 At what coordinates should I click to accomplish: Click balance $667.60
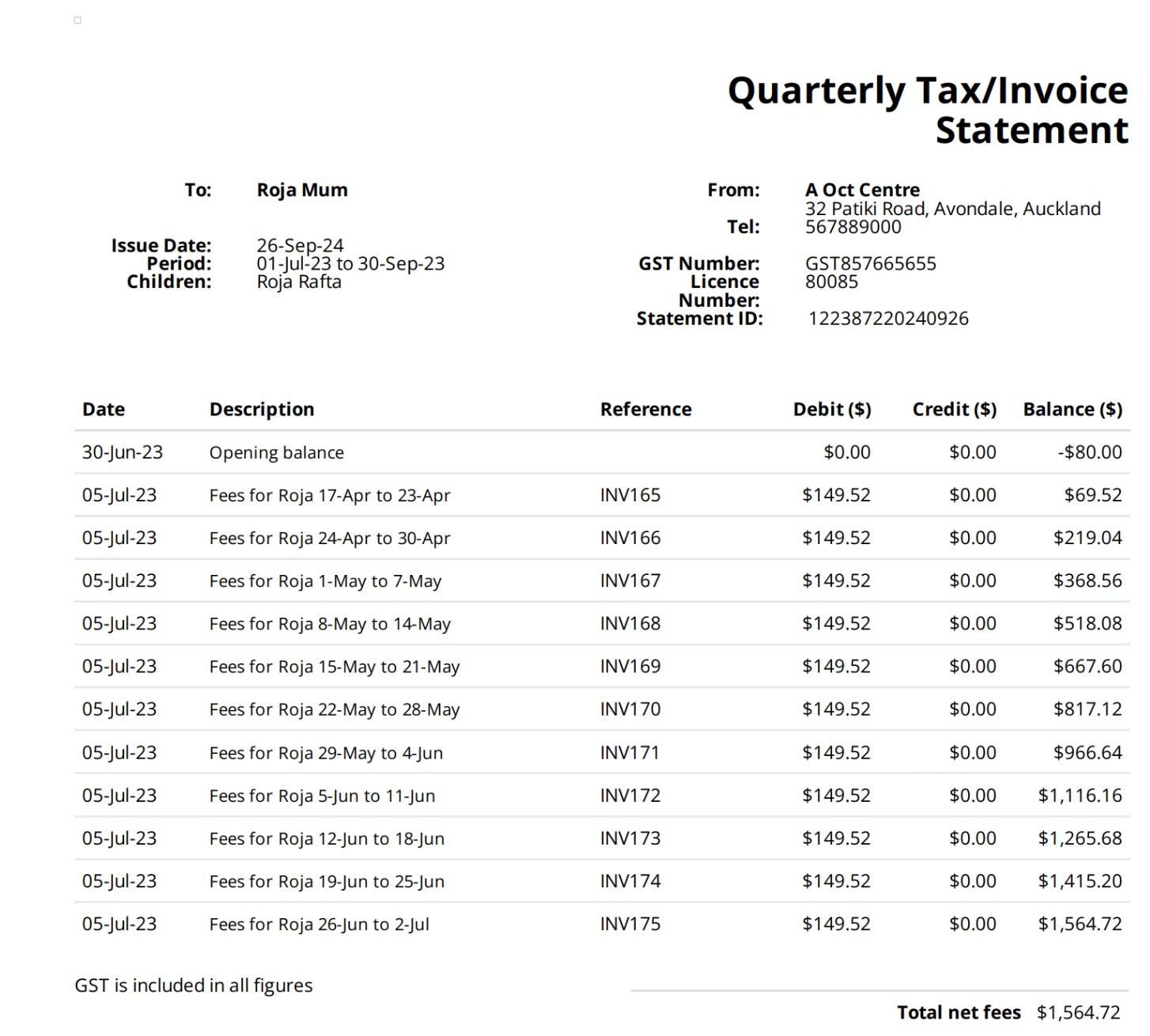[x=1088, y=666]
